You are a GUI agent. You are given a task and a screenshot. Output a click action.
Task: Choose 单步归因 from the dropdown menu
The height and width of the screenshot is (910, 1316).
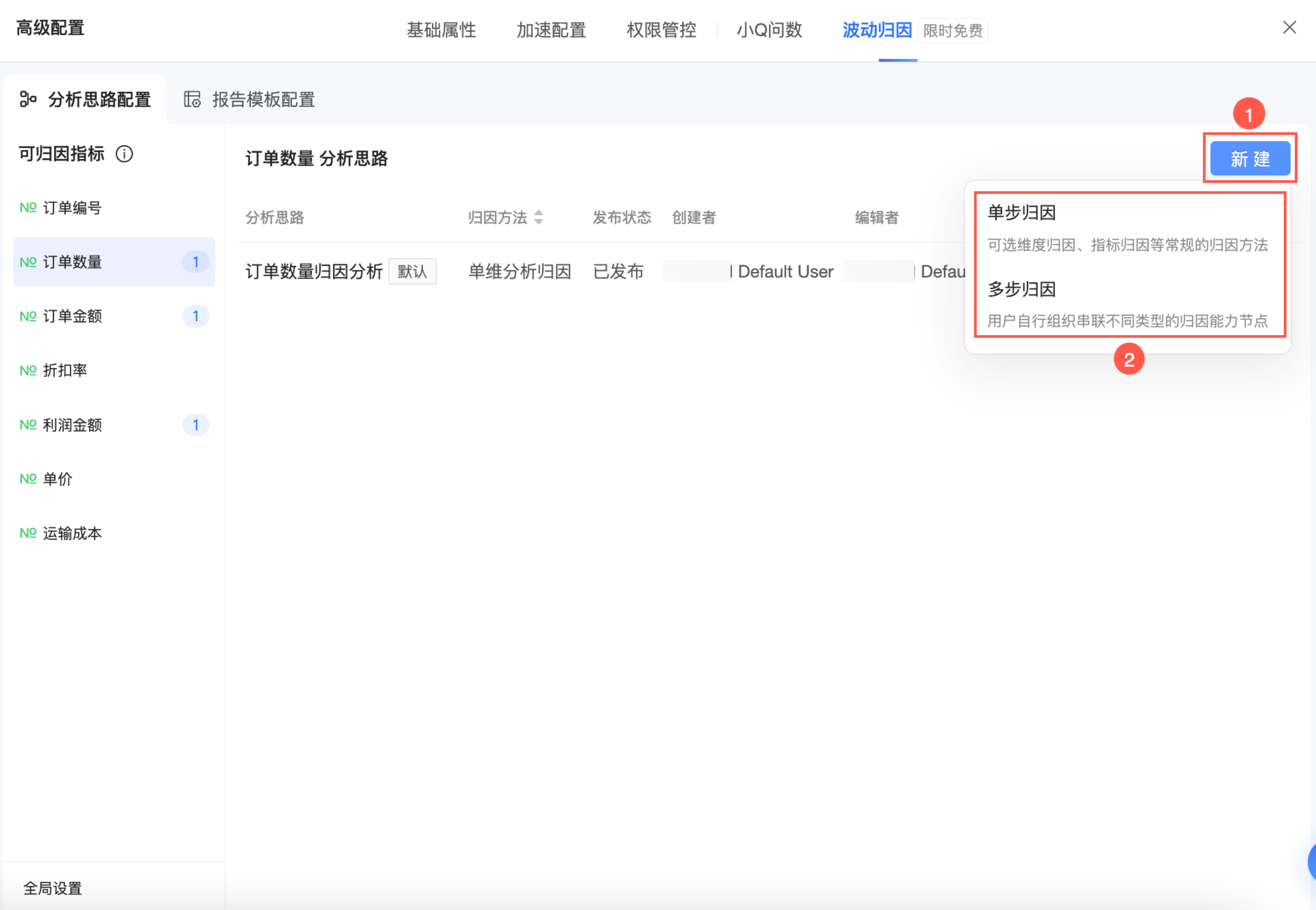coord(1021,213)
